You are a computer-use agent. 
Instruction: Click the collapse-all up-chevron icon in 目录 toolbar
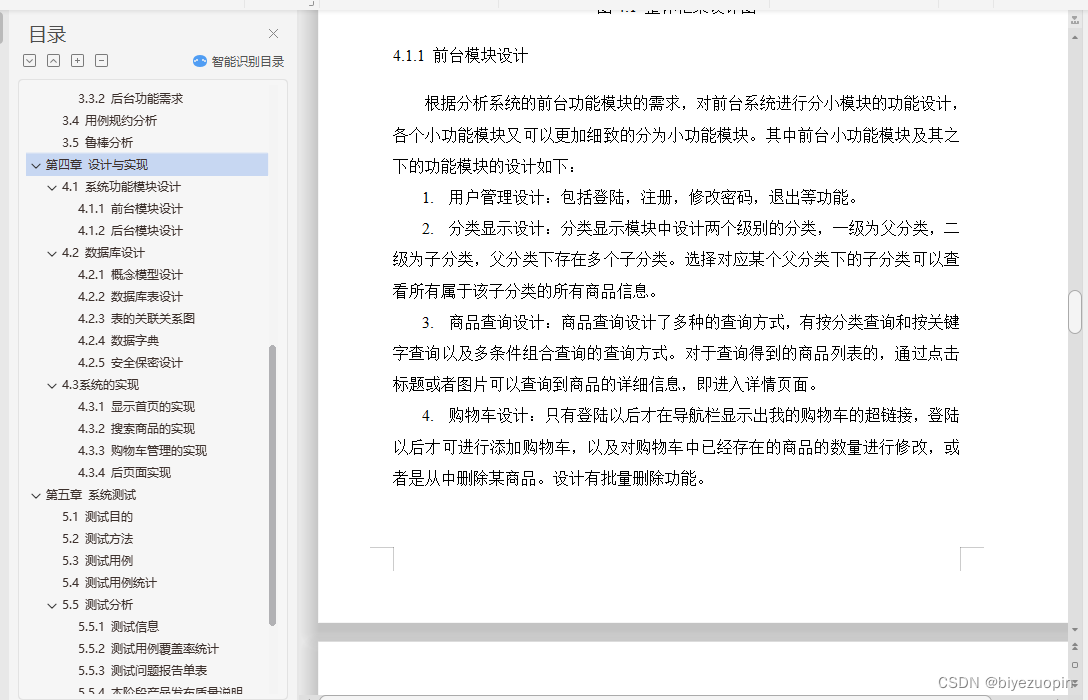pos(52,60)
